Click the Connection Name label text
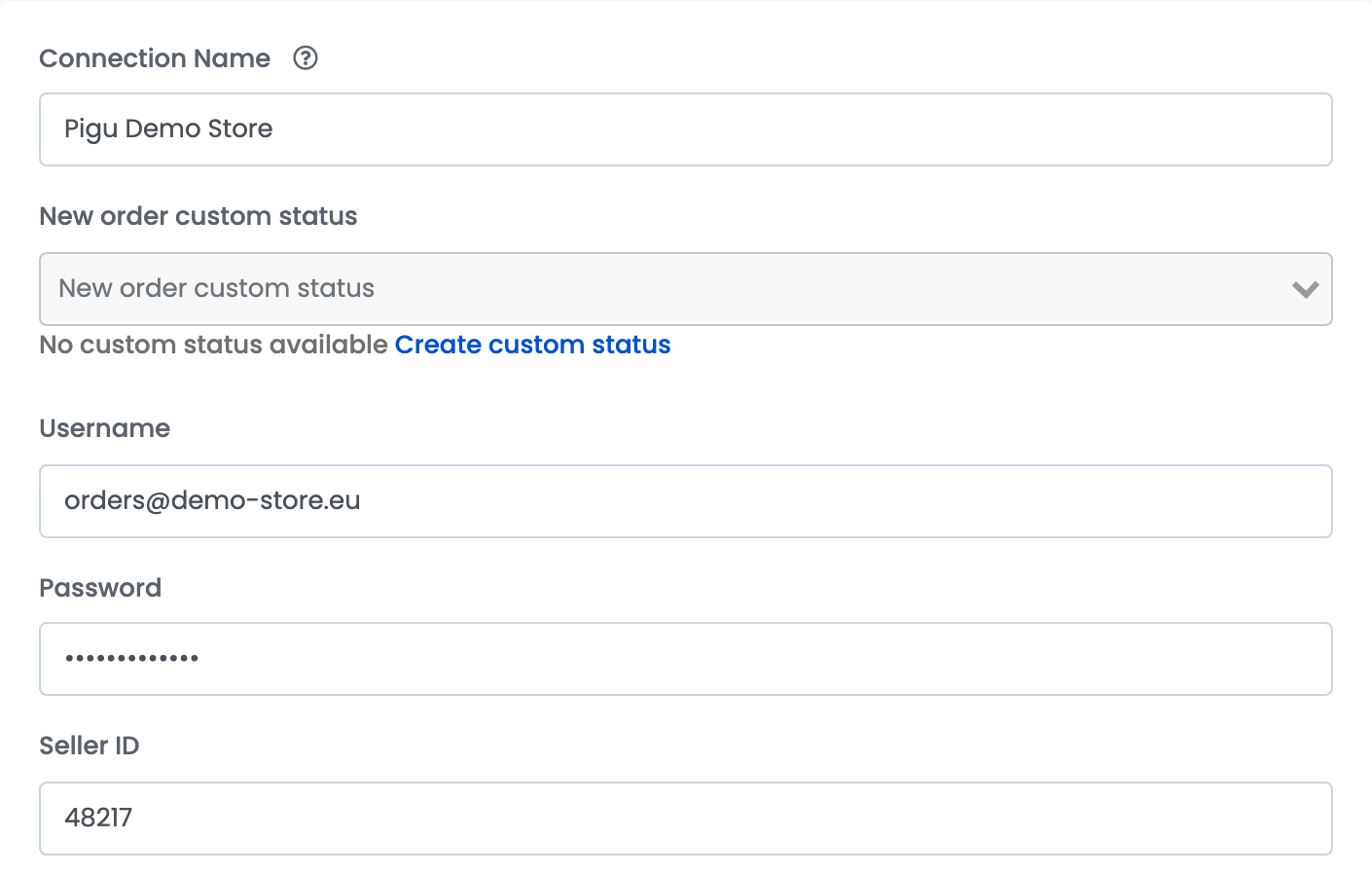Viewport: 1372px width, 876px height. (x=155, y=58)
